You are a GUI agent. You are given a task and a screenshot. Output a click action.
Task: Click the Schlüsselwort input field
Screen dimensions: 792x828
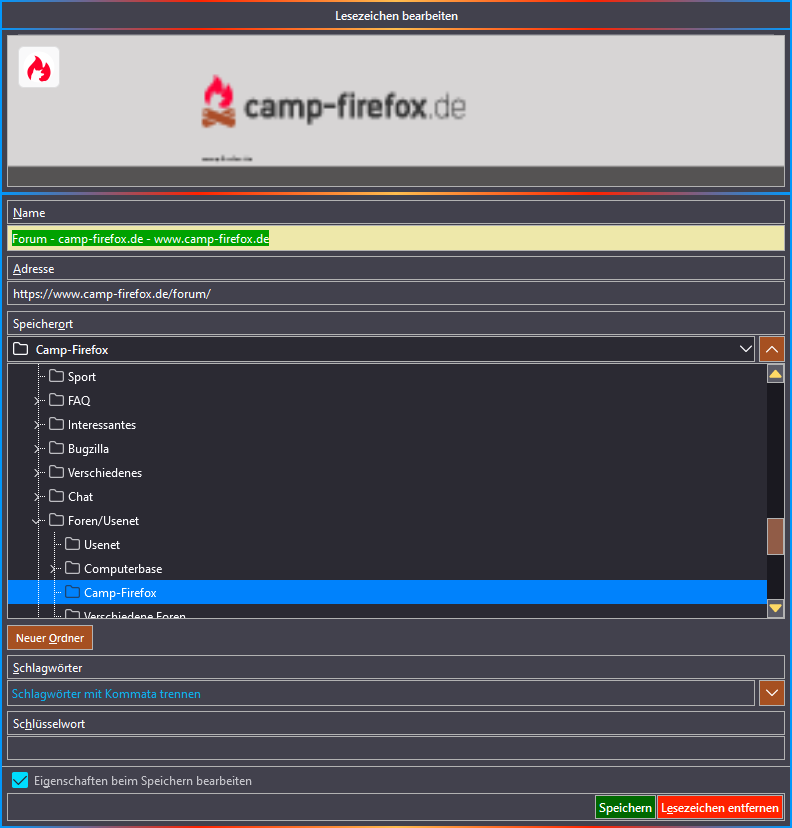[395, 748]
